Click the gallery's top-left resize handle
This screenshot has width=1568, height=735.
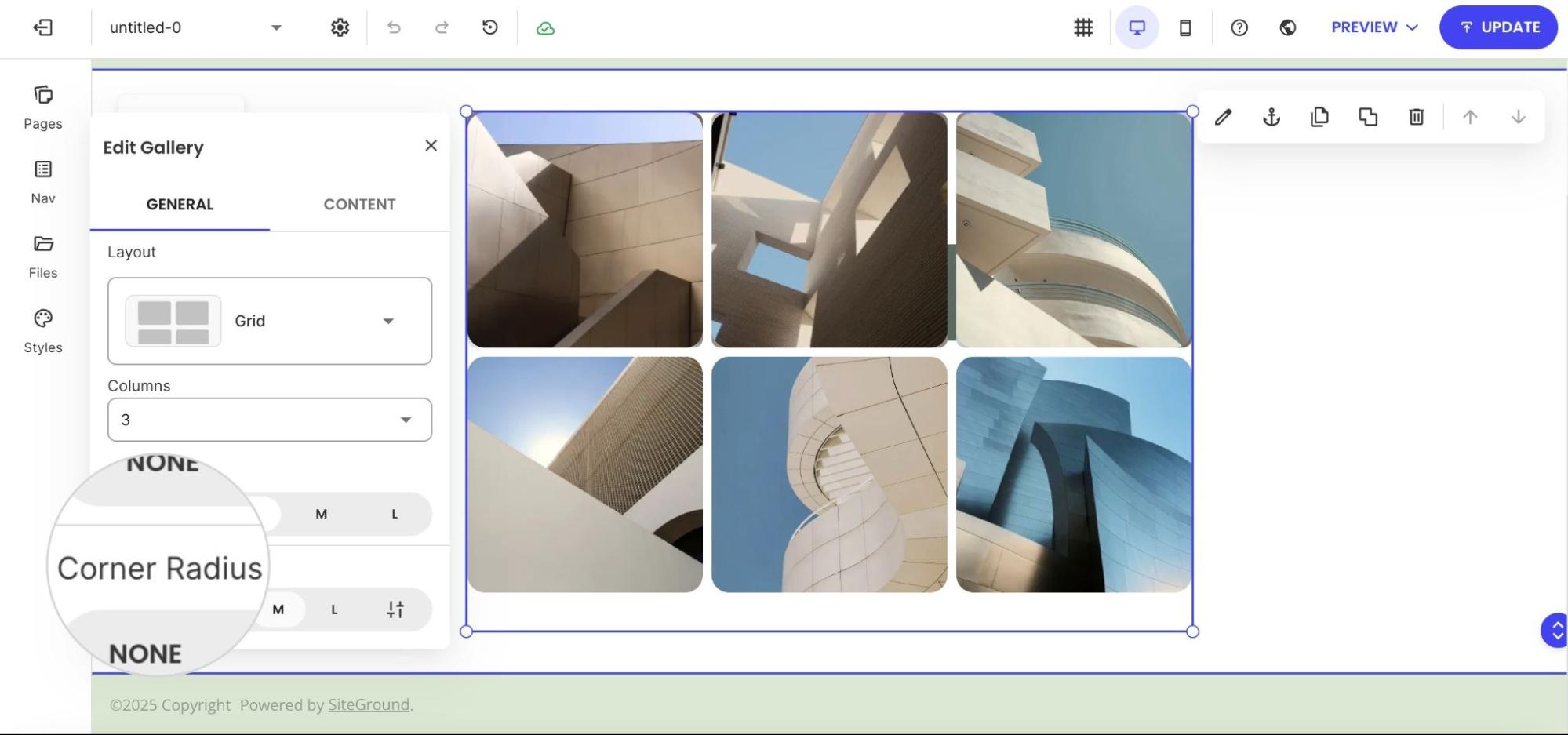(466, 111)
